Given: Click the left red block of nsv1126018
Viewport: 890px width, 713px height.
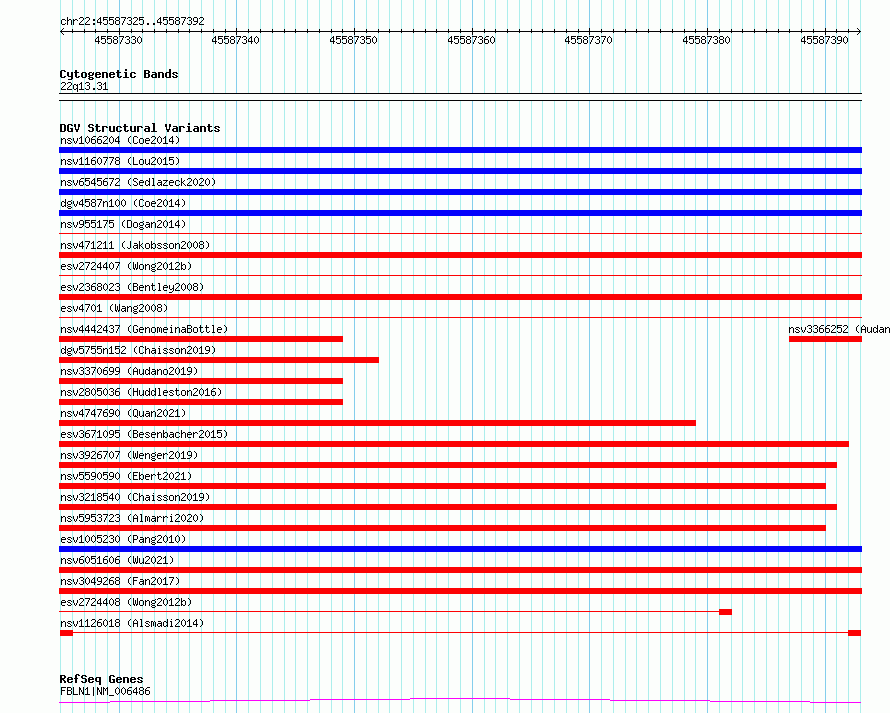Looking at the screenshot, I should 66,633.
